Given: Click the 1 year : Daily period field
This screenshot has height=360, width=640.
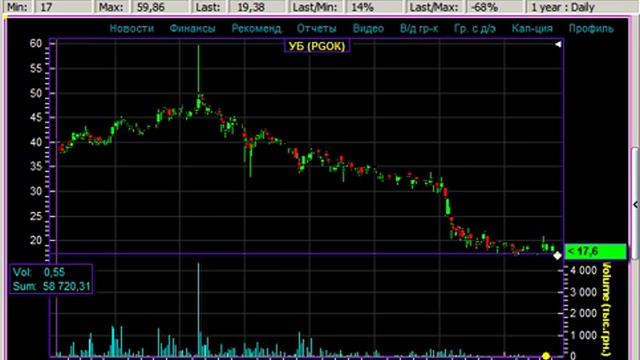Looking at the screenshot, I should [x=583, y=7].
